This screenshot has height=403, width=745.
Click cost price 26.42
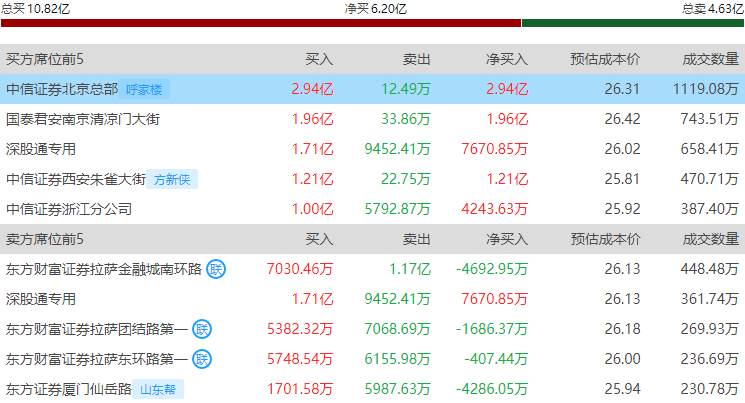point(622,119)
